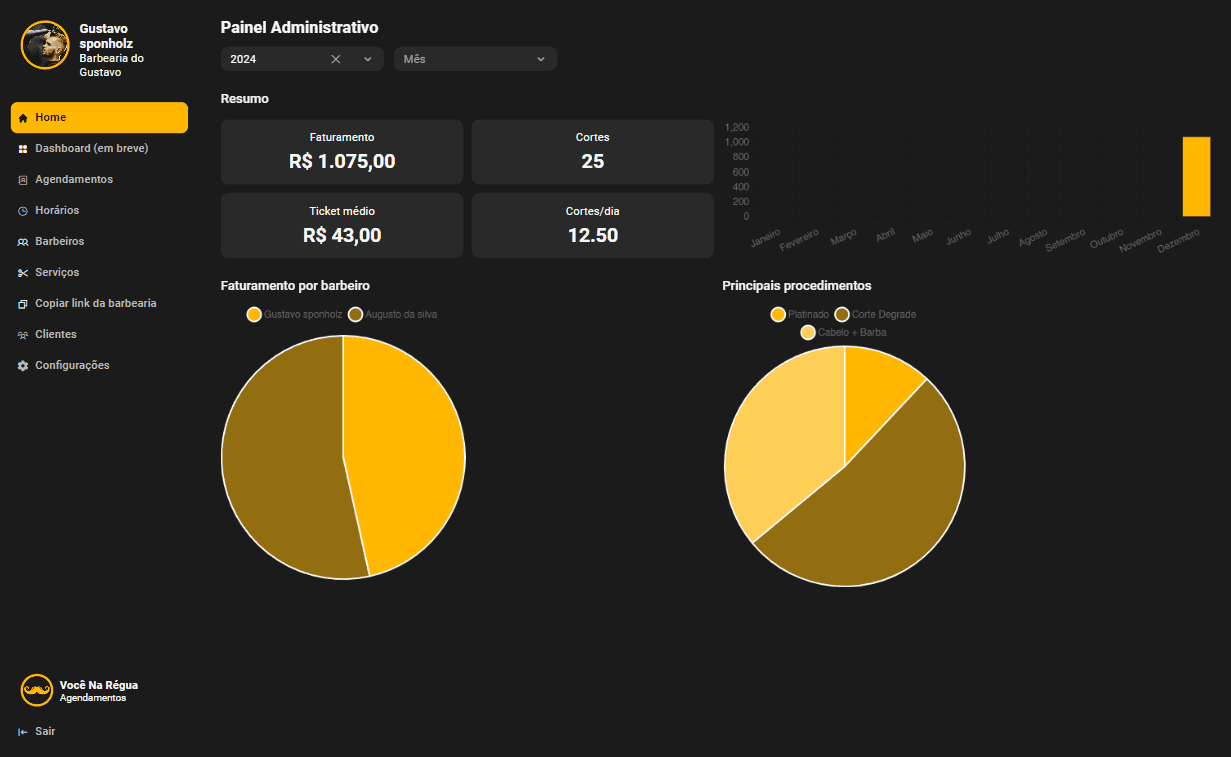Click the Cabelo + Barba legend color circle
This screenshot has height=757, width=1231.
pos(808,332)
